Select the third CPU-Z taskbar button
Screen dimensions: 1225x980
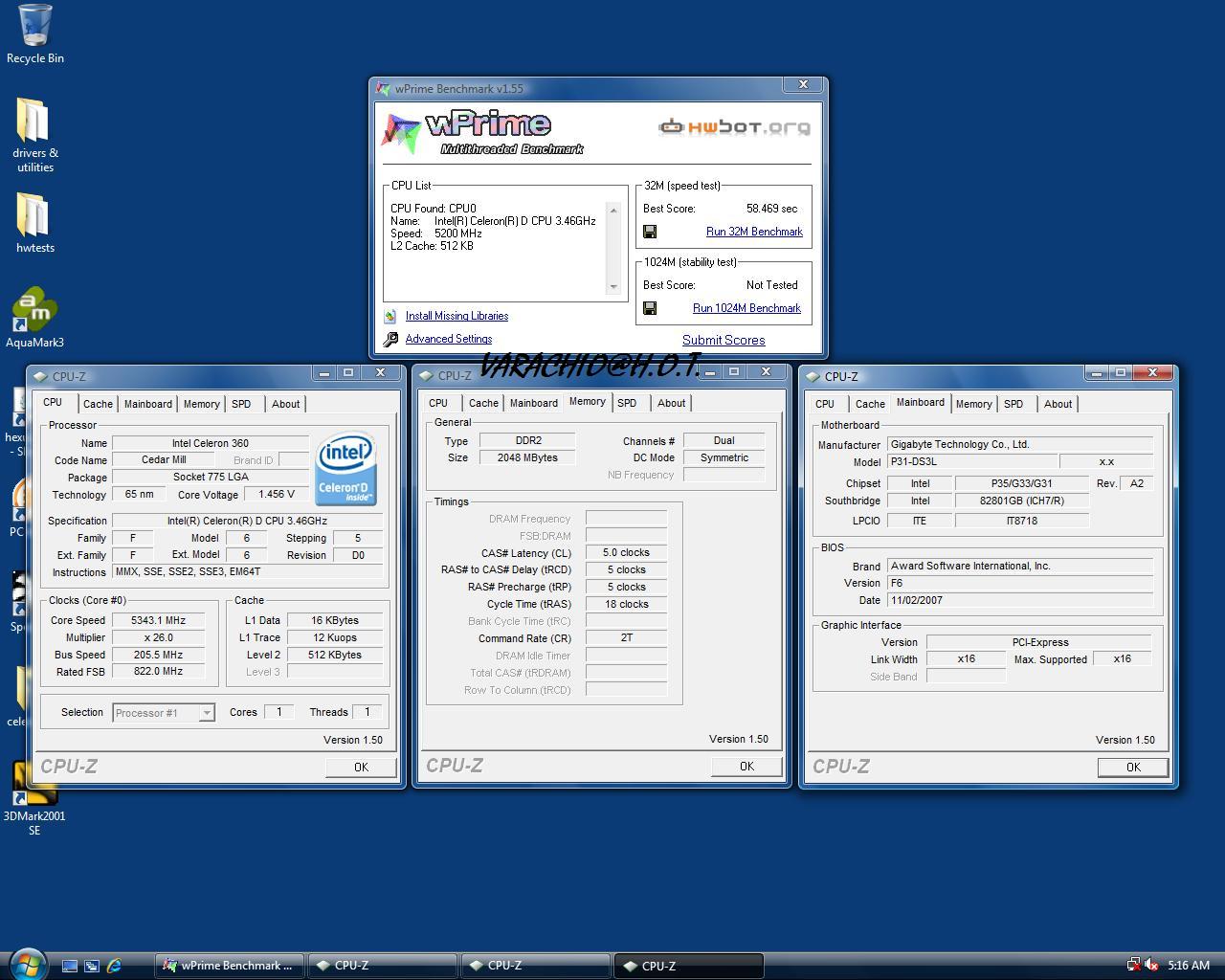(x=689, y=966)
